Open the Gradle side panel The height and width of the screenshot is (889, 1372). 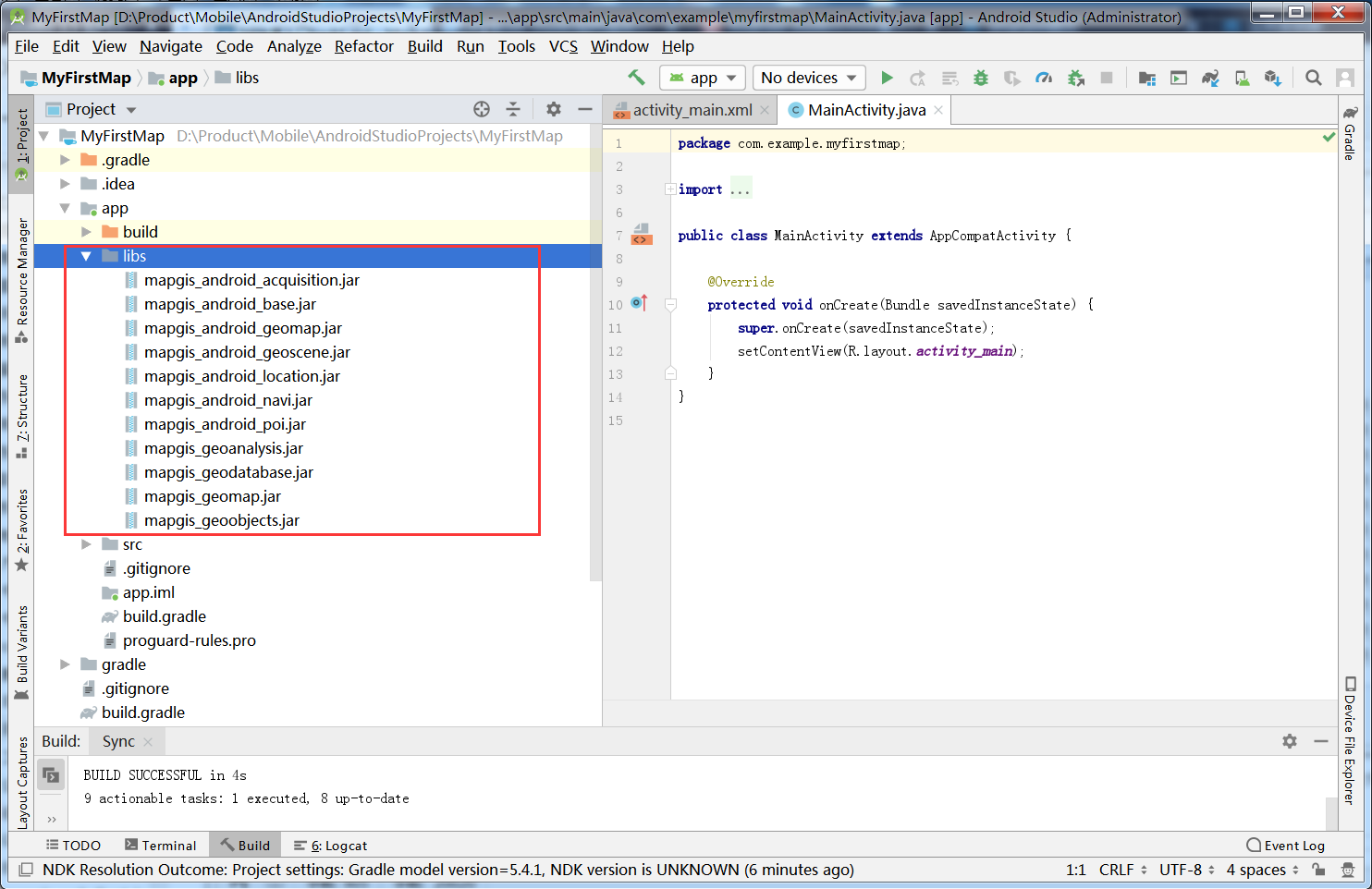[1350, 133]
